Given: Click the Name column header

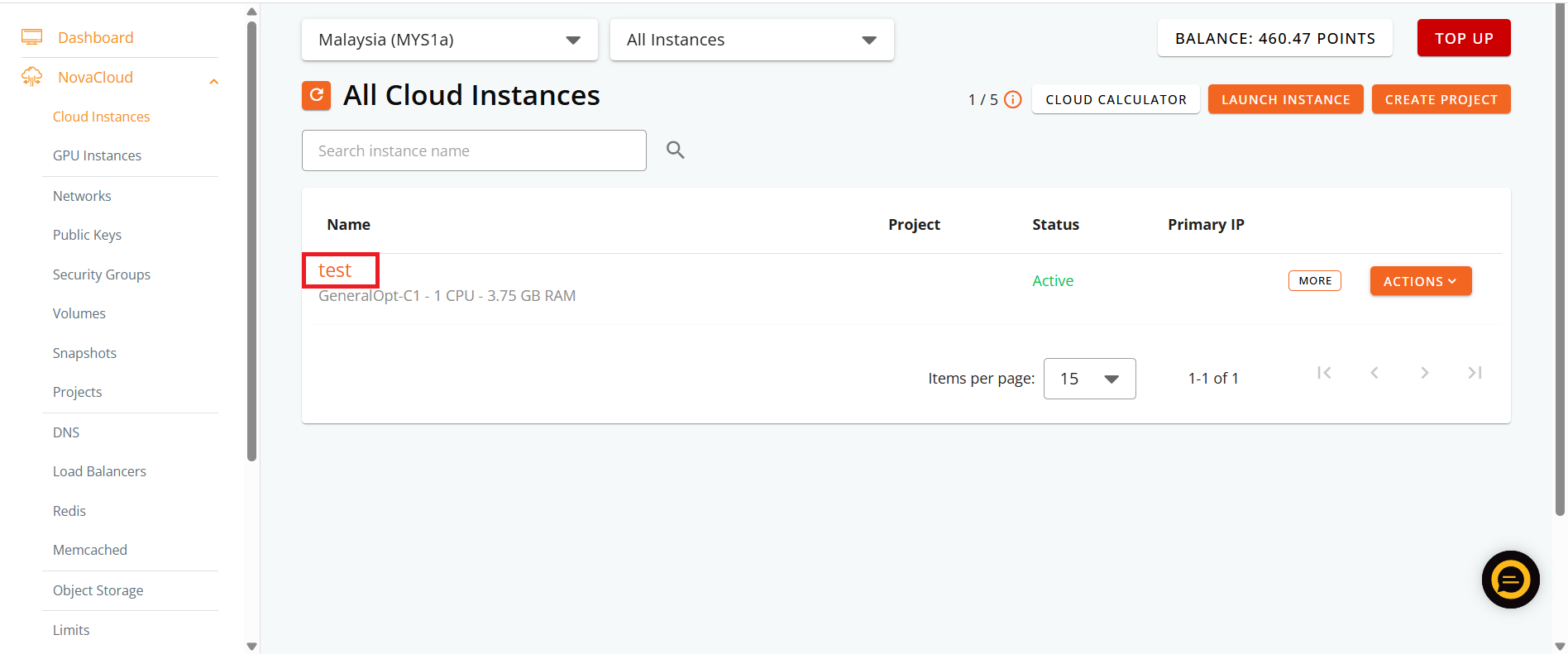Looking at the screenshot, I should coord(348,225).
